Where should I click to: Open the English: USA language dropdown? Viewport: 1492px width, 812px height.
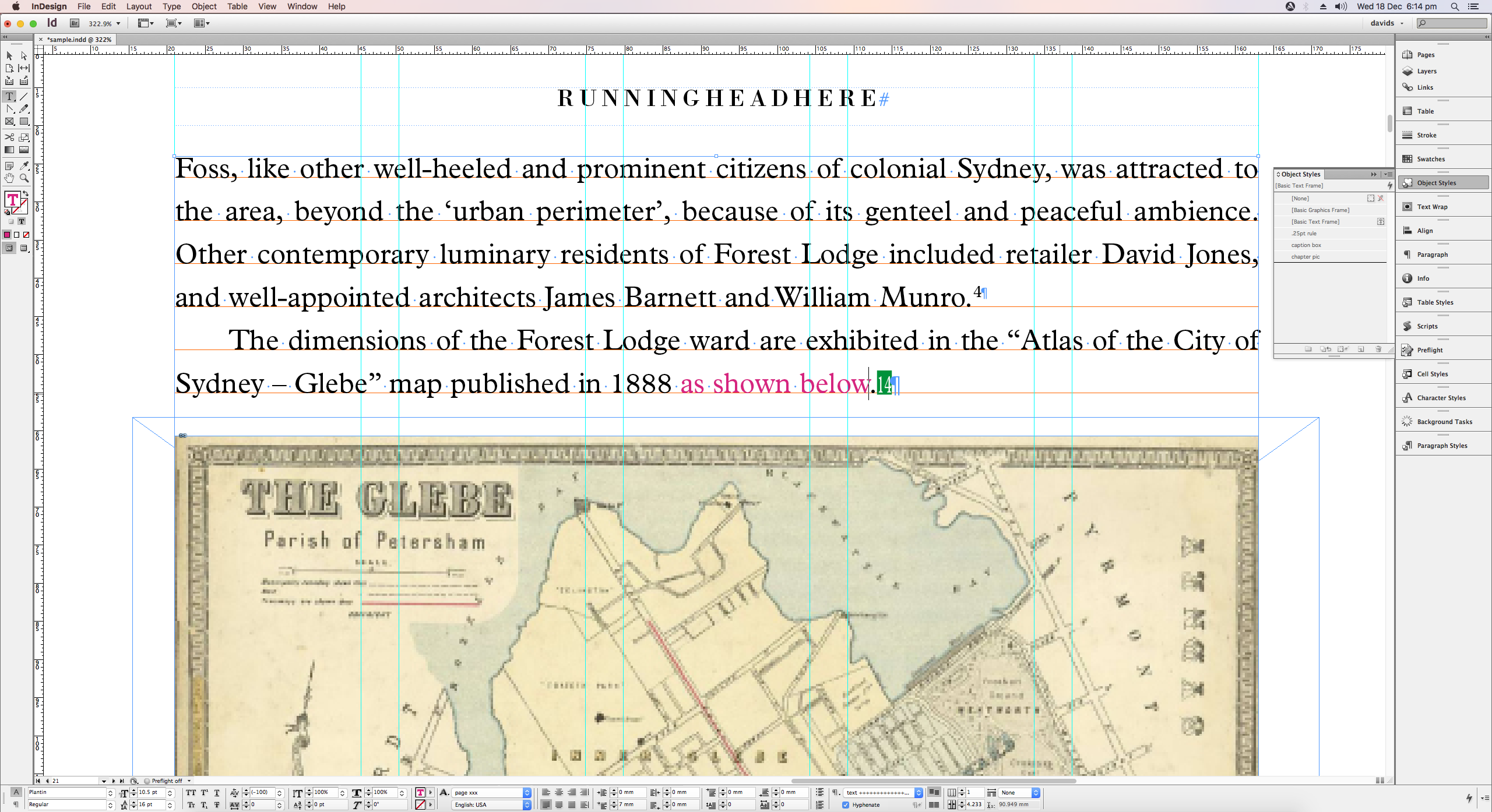coord(527,805)
